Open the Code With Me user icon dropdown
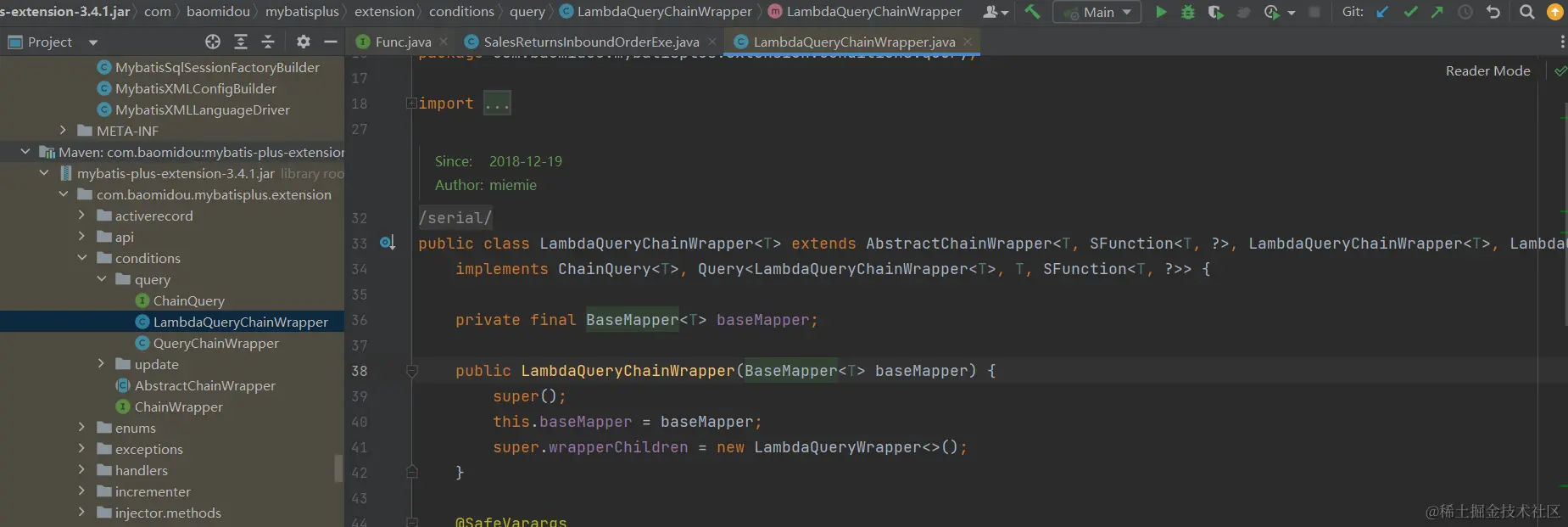1568x527 pixels. [x=996, y=12]
